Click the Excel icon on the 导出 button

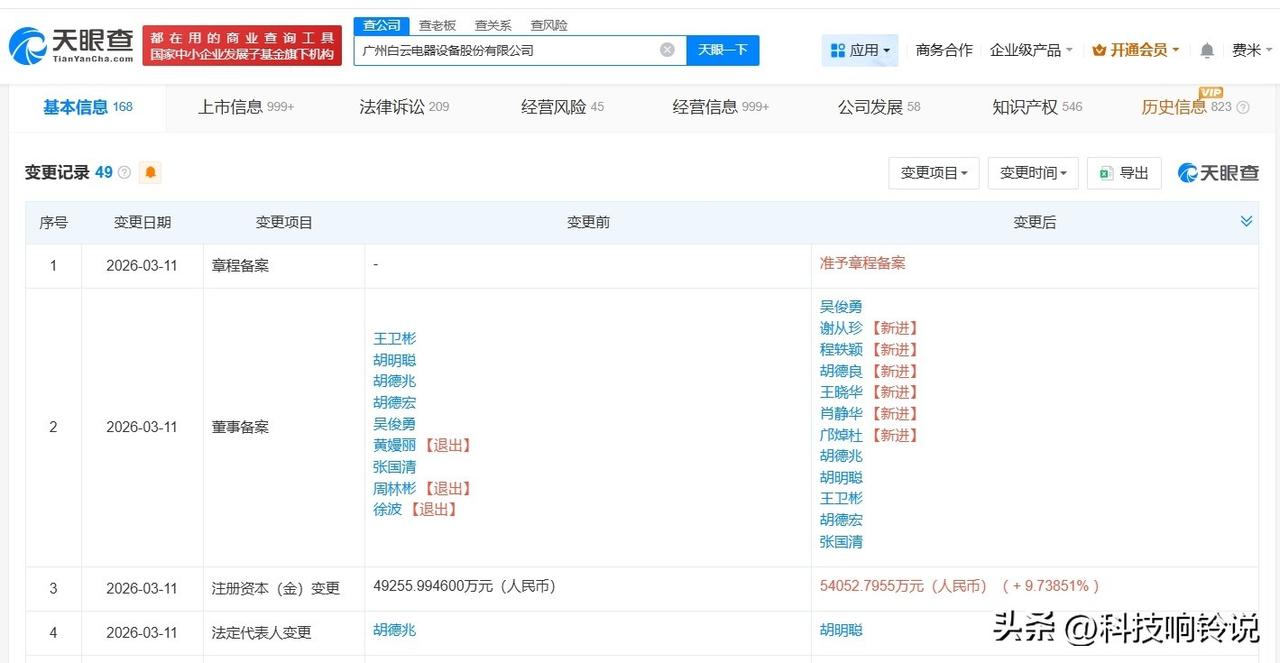point(1107,172)
